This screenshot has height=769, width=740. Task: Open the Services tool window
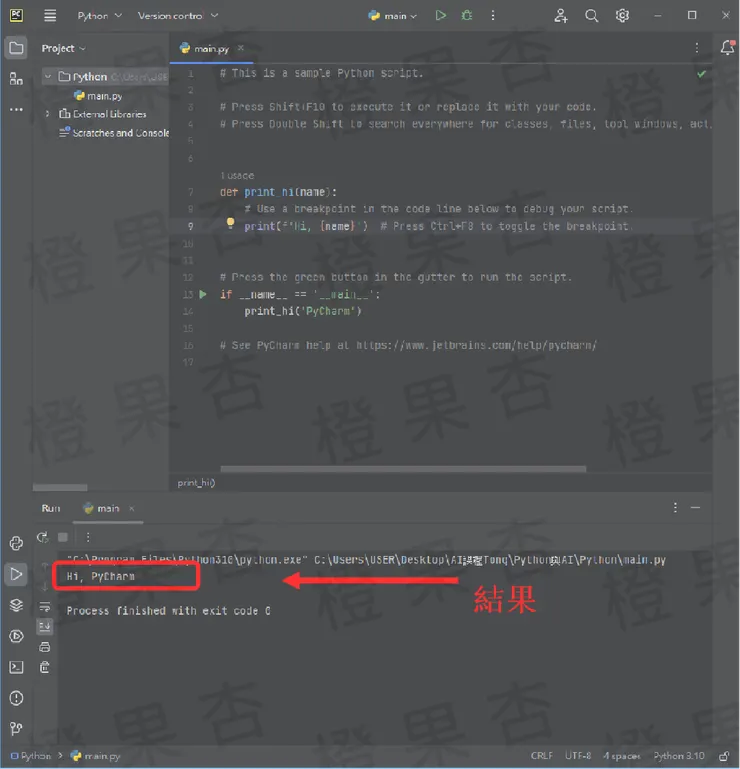(16, 636)
